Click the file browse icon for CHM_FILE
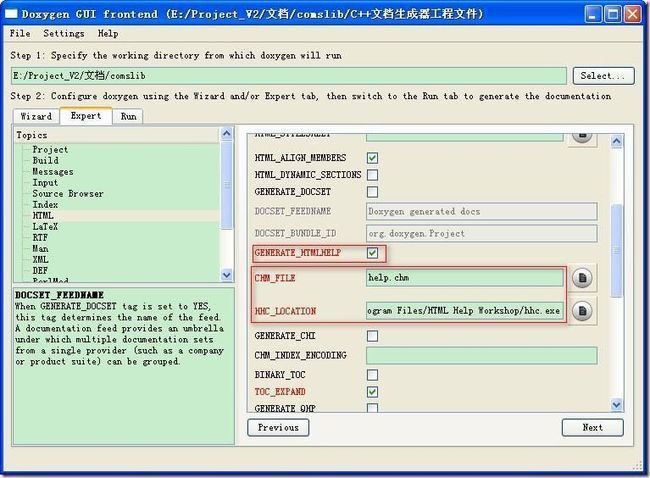Viewport: 650px width, 478px height. point(582,278)
